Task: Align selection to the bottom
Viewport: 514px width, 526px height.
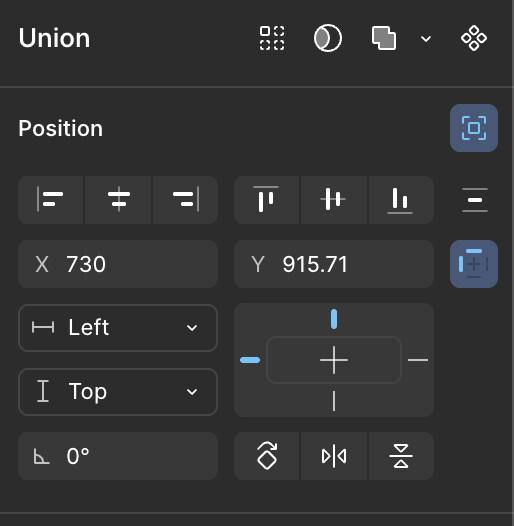Action: (400, 200)
